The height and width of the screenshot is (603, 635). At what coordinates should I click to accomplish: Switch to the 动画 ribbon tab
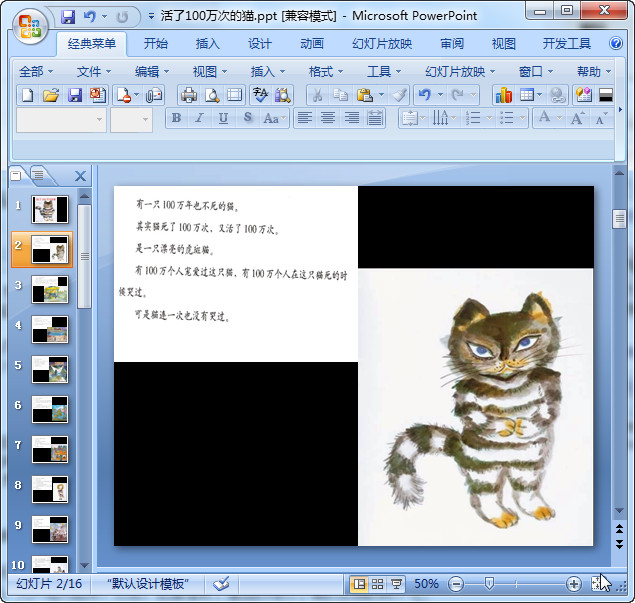point(312,43)
